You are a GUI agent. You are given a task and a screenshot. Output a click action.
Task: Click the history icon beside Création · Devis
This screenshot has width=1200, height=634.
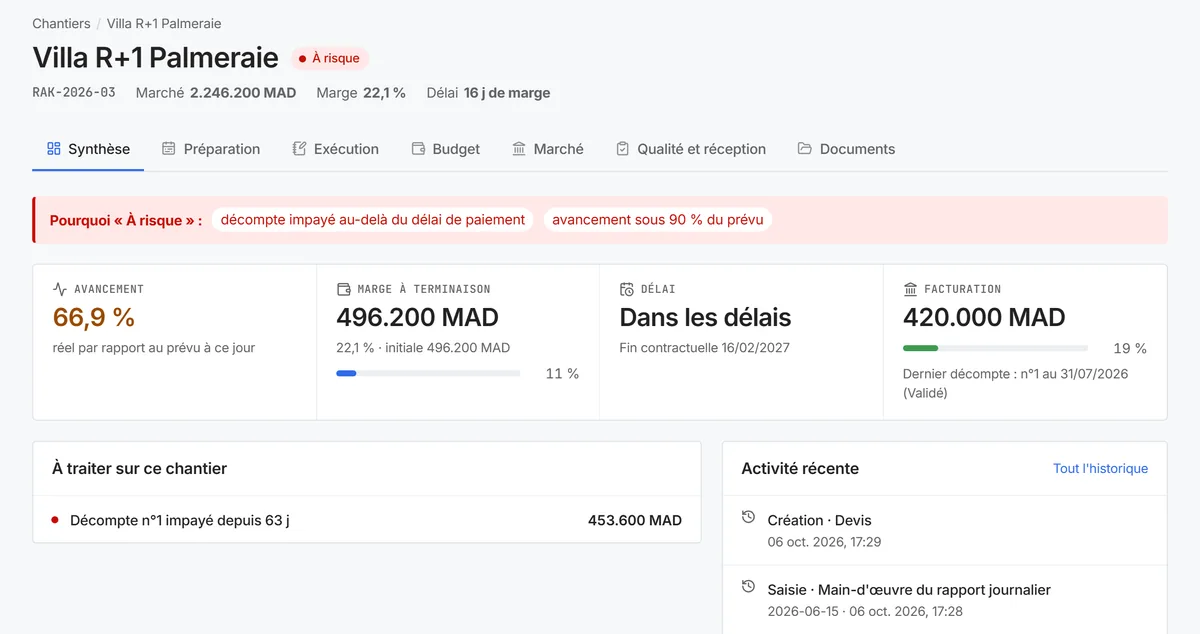pyautogui.click(x=748, y=517)
